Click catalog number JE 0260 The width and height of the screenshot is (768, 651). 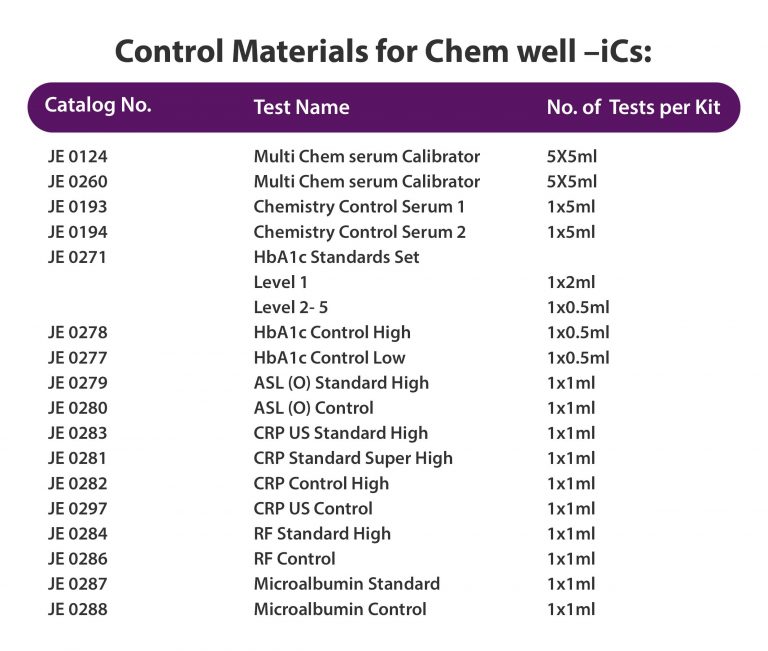(77, 182)
